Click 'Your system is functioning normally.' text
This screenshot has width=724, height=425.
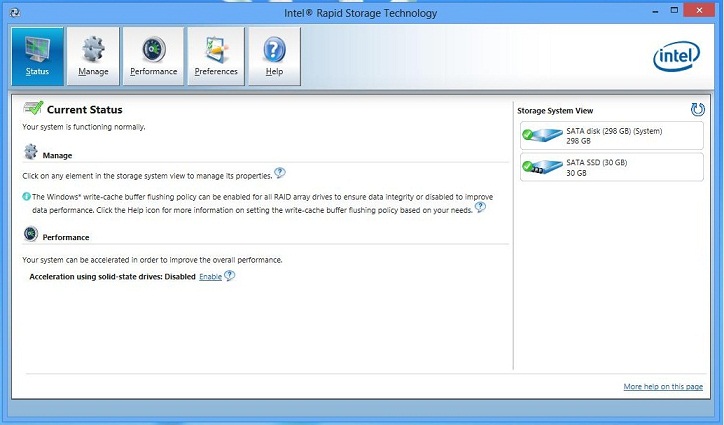point(84,127)
